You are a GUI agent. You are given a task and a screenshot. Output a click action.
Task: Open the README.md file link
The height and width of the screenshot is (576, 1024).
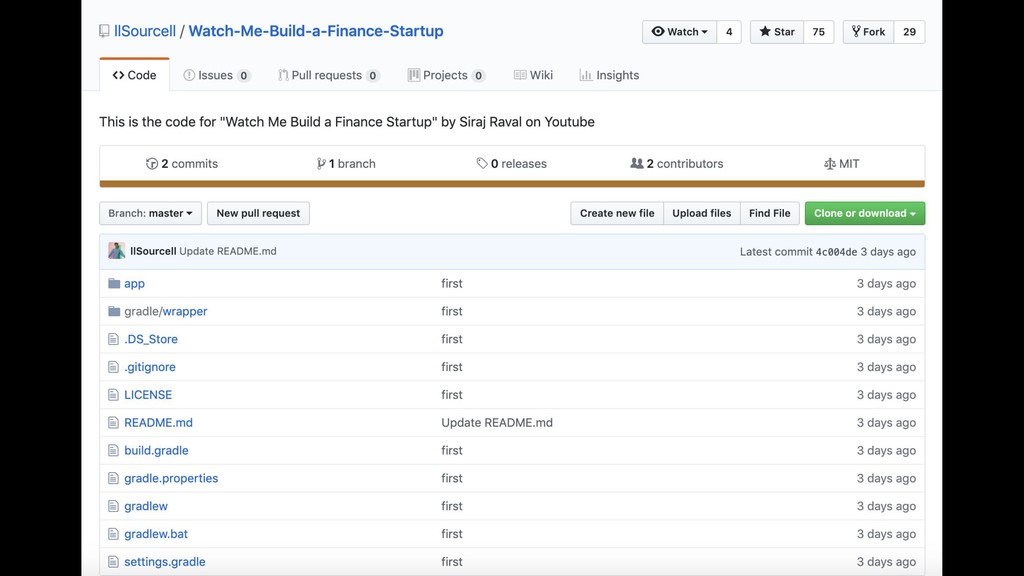(x=158, y=423)
